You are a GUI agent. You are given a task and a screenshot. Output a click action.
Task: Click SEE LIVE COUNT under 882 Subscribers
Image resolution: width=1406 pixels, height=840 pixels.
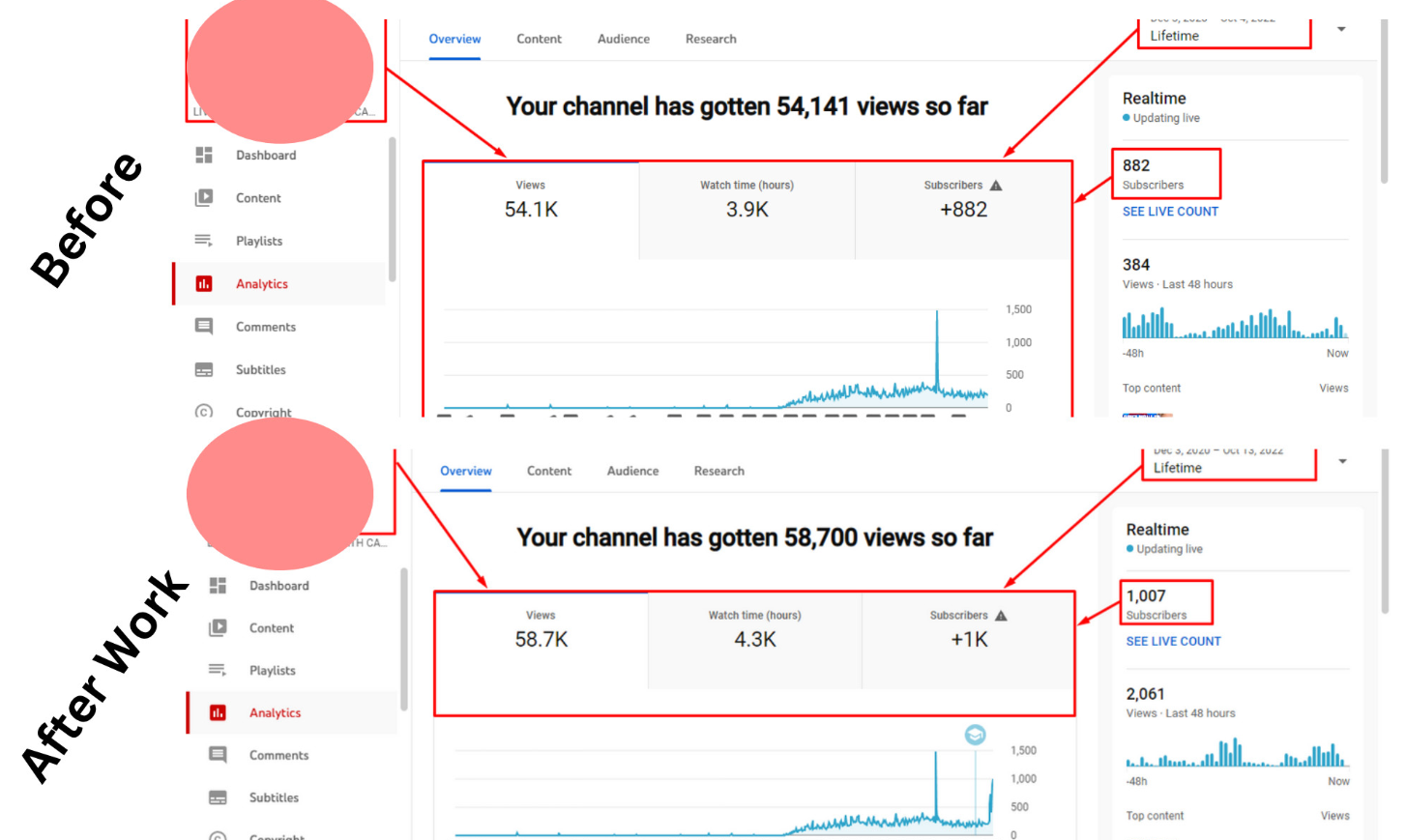(1170, 212)
